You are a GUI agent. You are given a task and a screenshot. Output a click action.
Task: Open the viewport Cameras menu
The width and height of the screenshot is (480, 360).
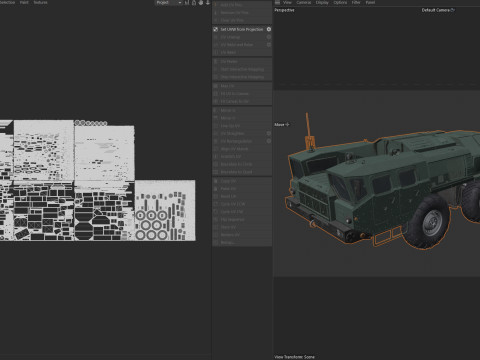(x=304, y=2)
